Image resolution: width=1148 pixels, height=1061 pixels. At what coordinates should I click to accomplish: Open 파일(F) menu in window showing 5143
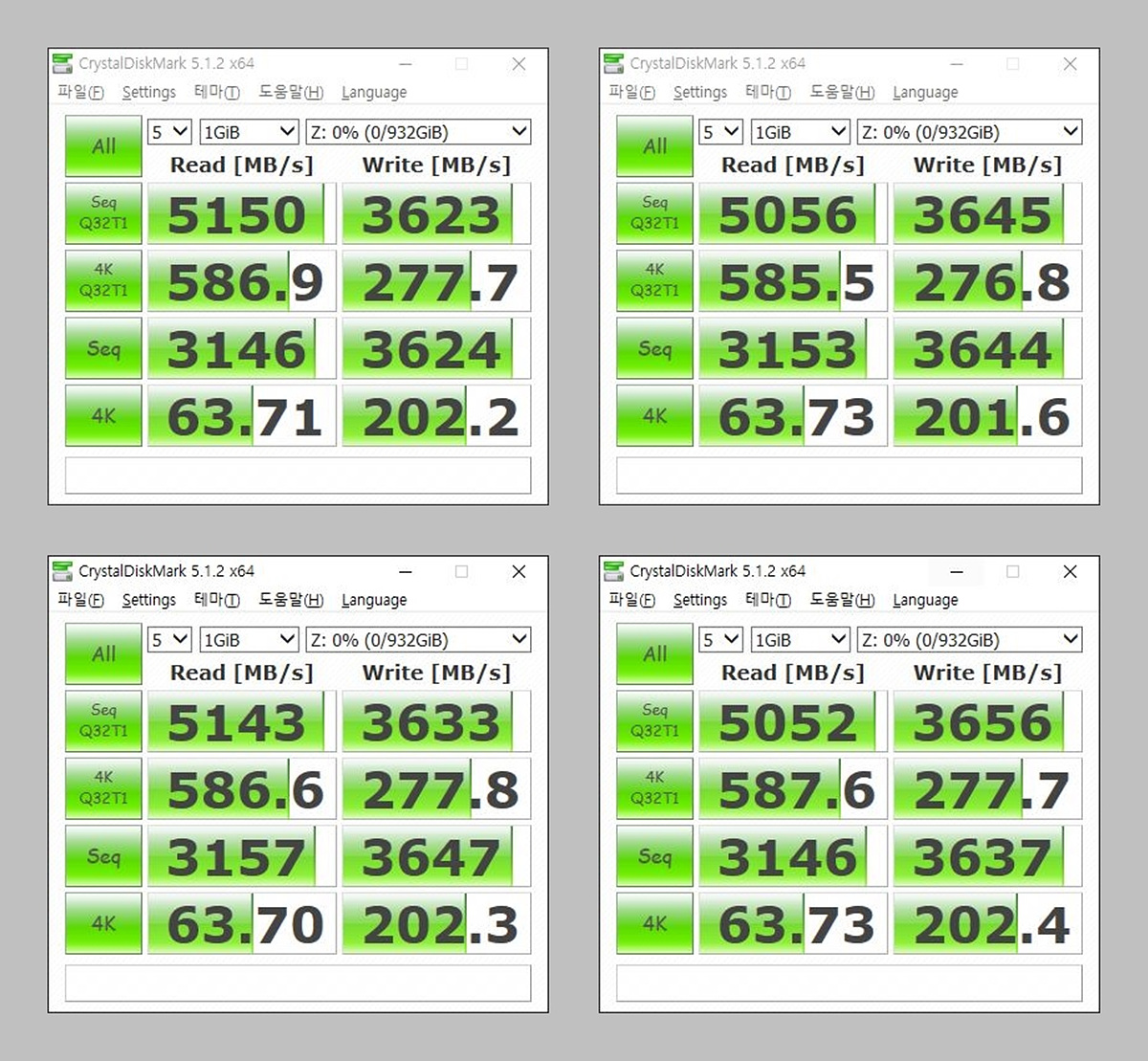tap(80, 600)
